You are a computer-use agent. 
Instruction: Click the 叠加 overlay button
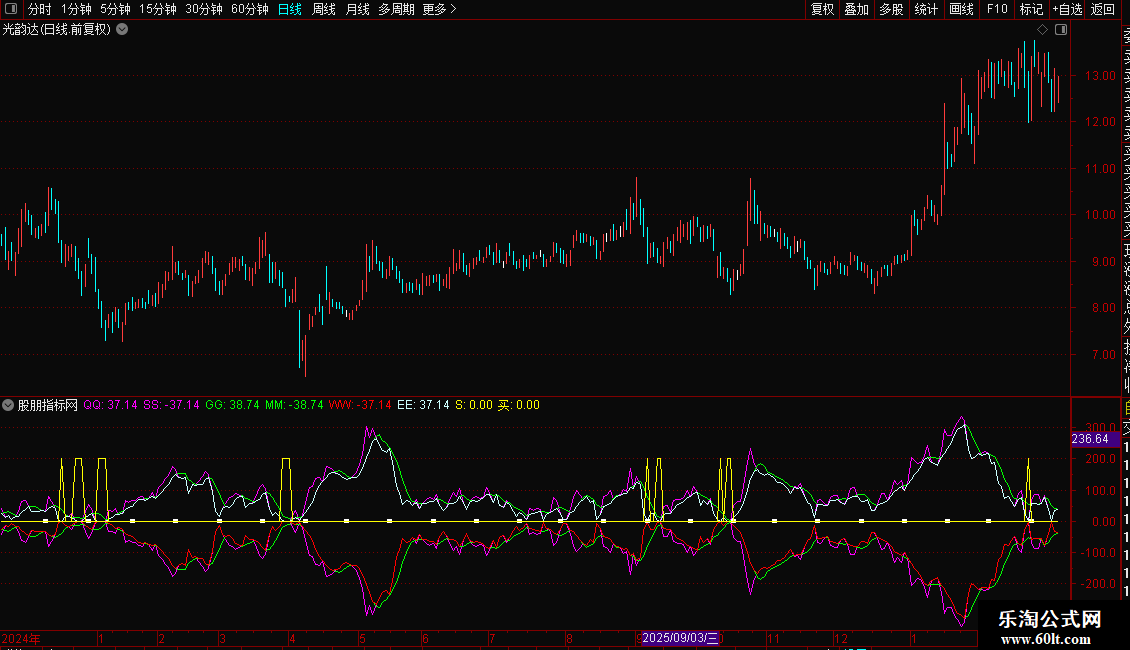point(856,9)
